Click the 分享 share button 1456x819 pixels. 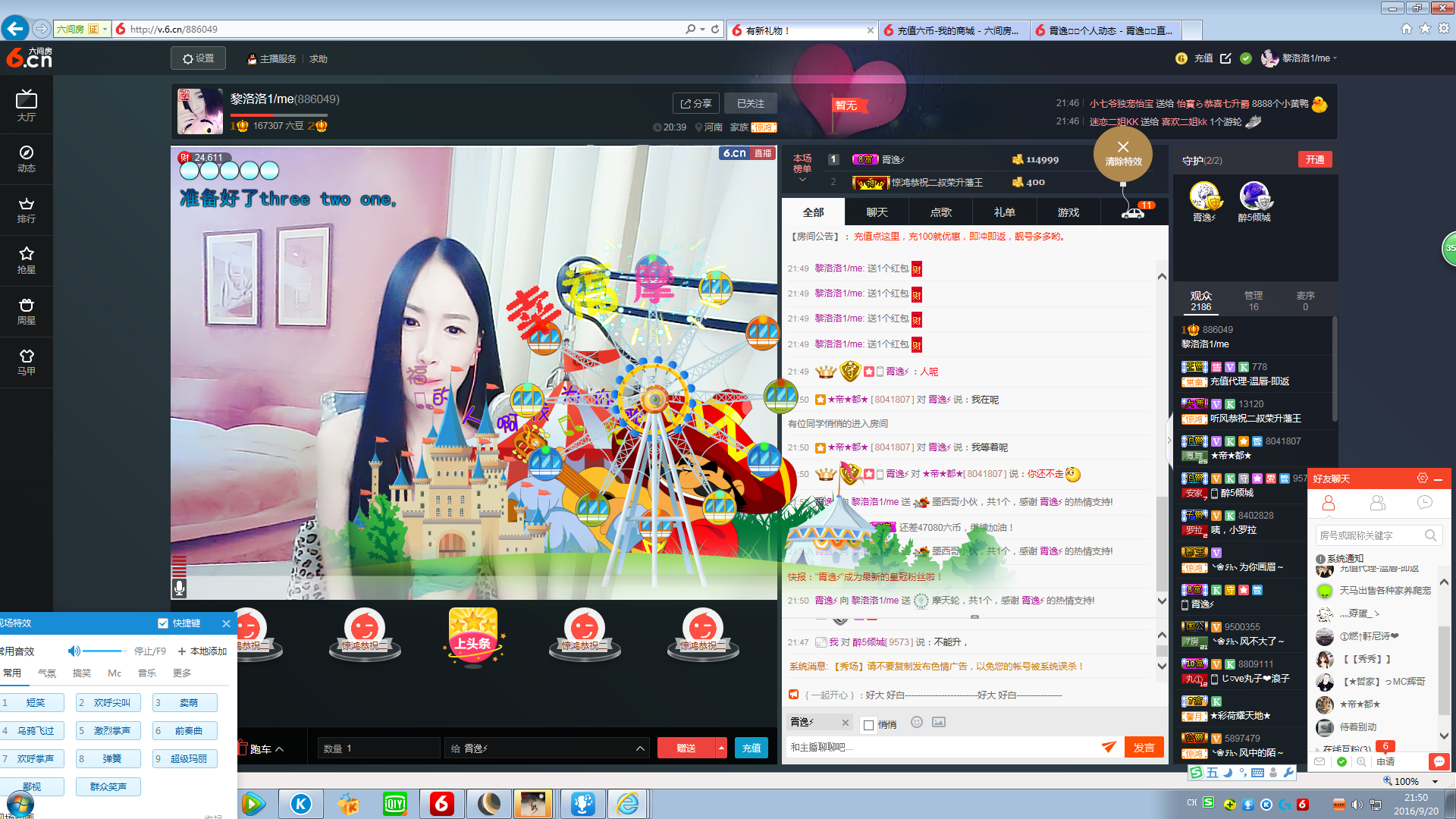(695, 103)
